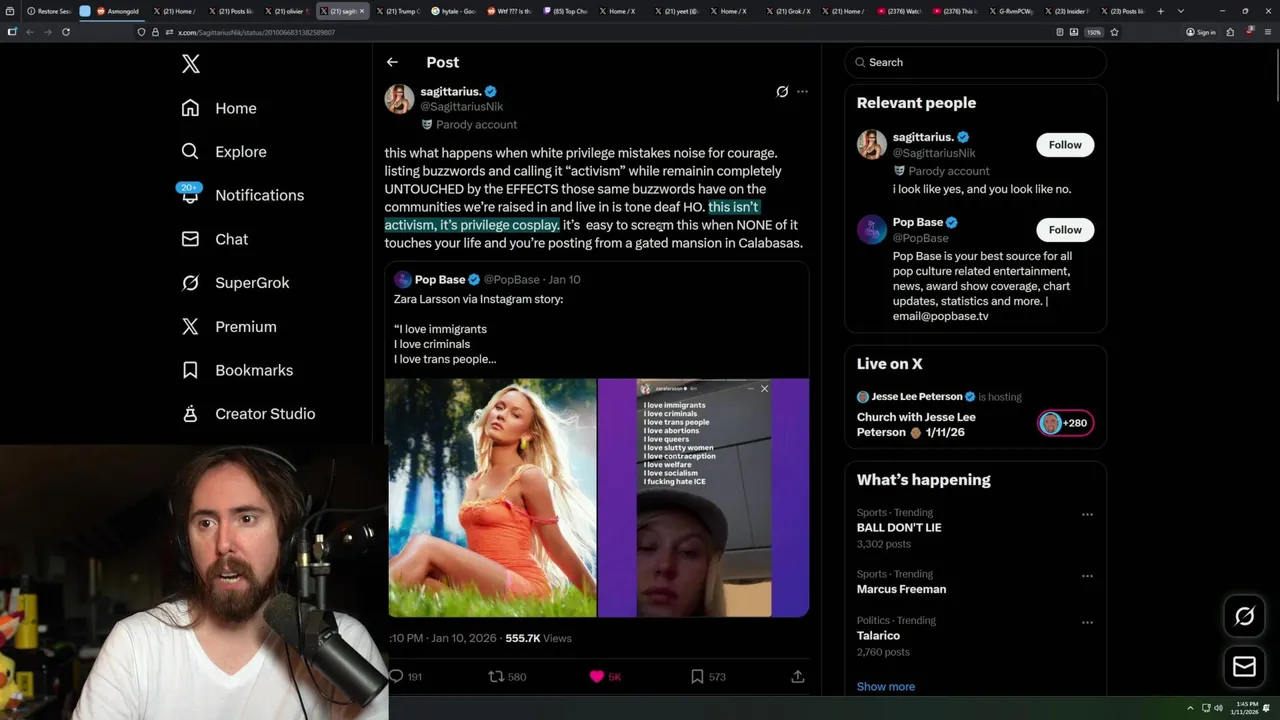This screenshot has height=720, width=1280.
Task: Click into the X Search field
Action: (x=975, y=62)
